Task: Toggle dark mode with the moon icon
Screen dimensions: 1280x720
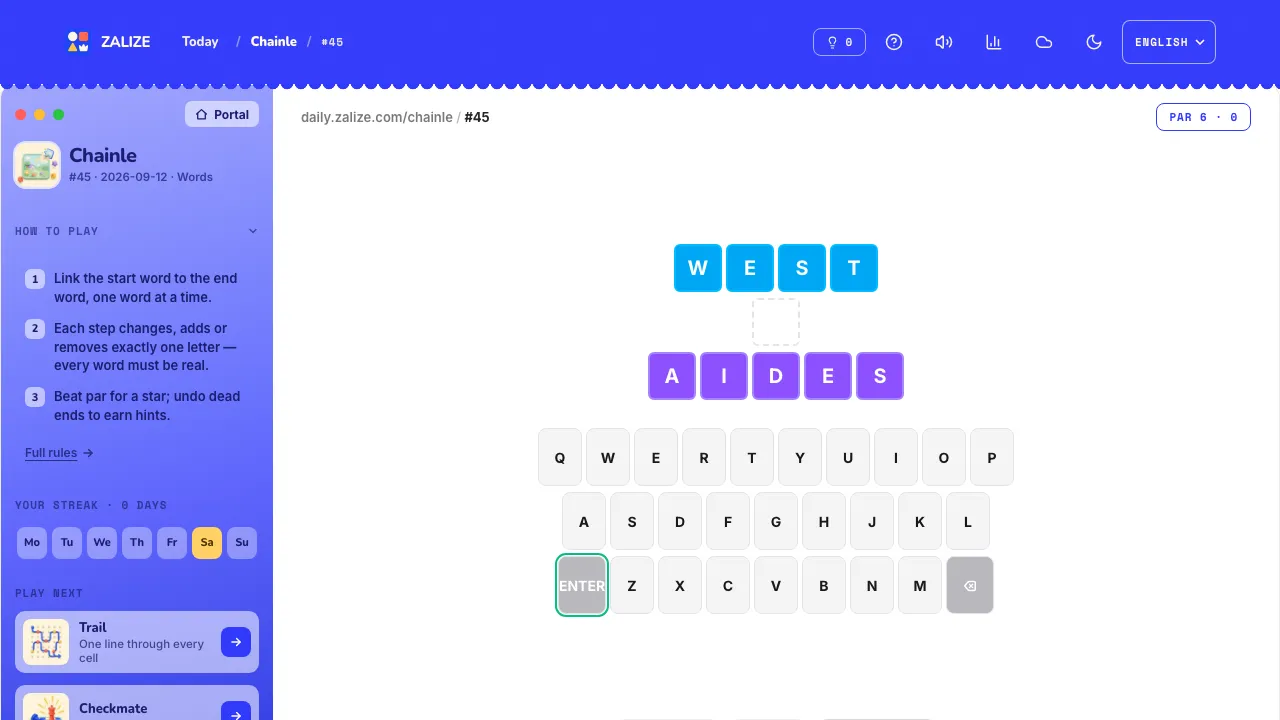Action: click(1094, 42)
